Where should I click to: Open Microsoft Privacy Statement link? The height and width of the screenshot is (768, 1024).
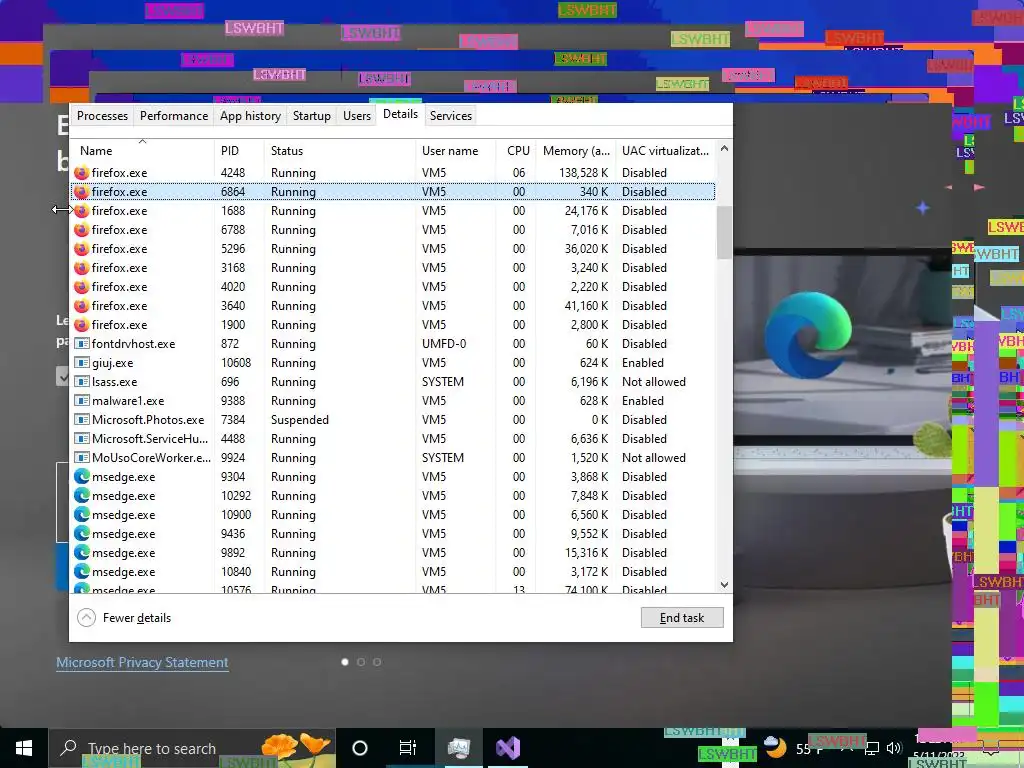142,662
